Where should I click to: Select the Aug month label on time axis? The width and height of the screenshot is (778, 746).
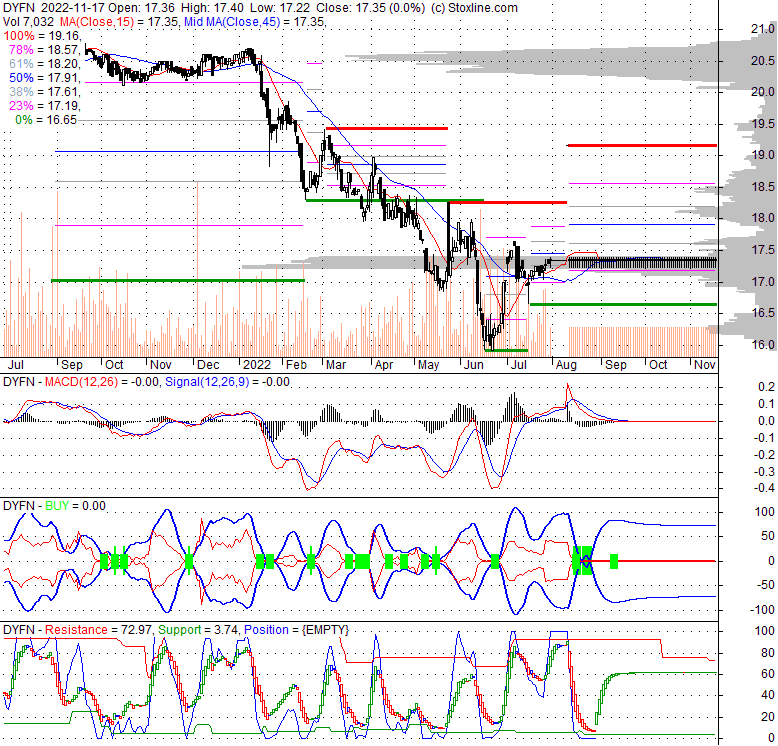[x=566, y=365]
